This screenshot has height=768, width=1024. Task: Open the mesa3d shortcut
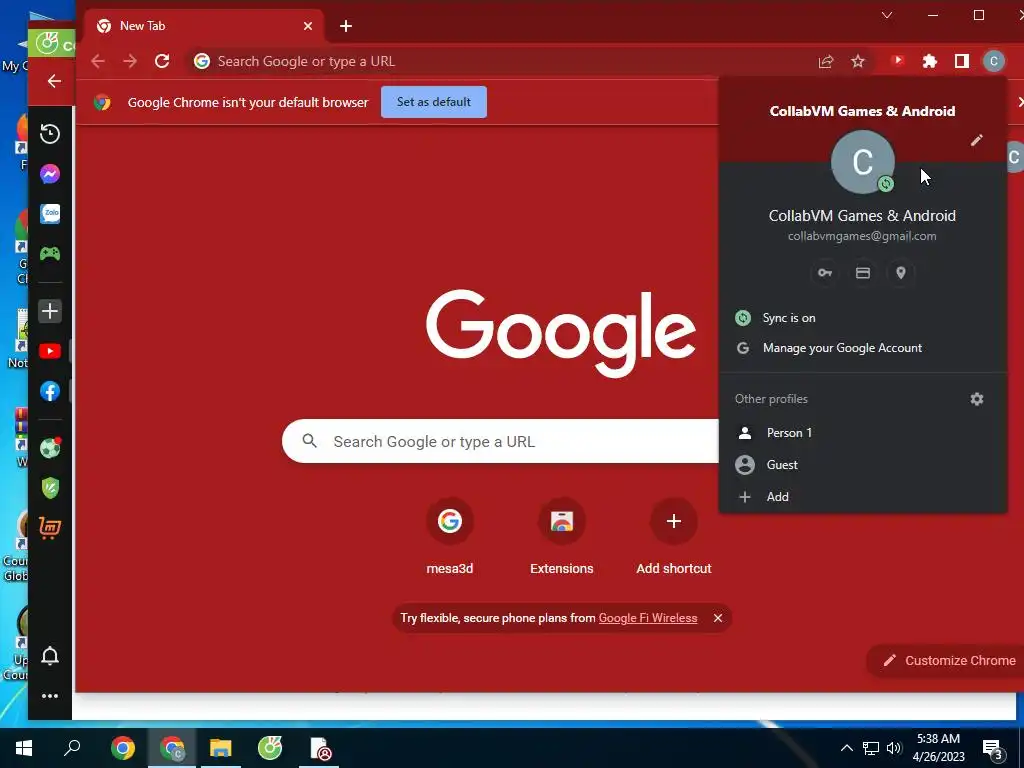[x=449, y=537]
